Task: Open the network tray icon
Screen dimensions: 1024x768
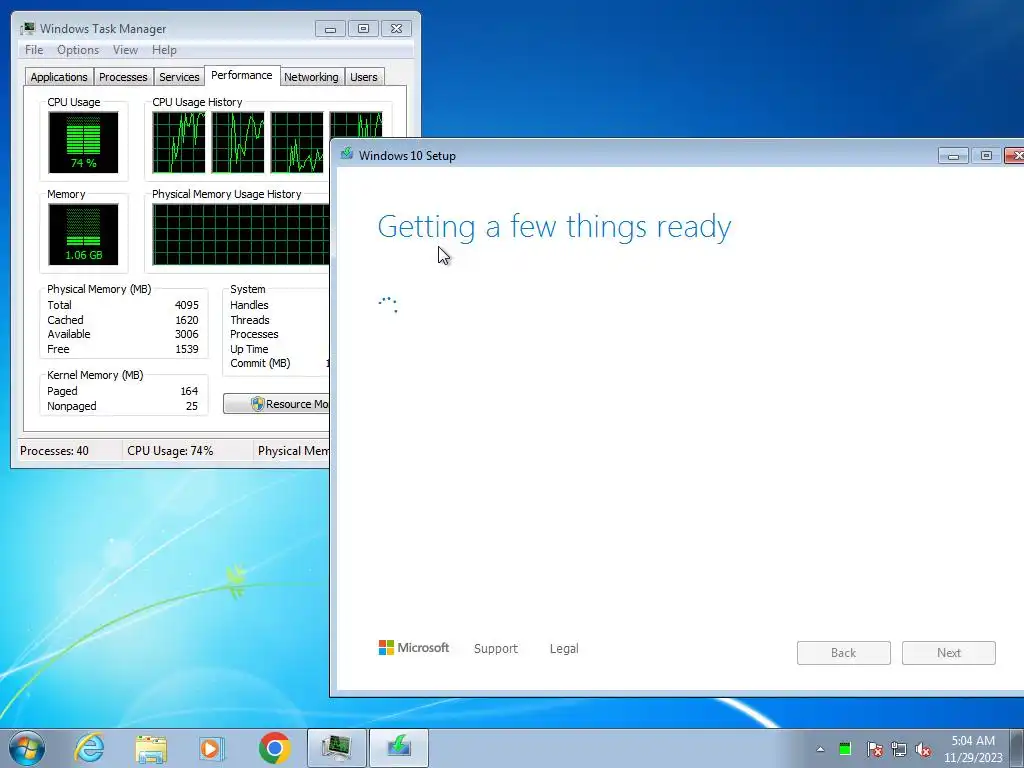Action: pos(899,749)
